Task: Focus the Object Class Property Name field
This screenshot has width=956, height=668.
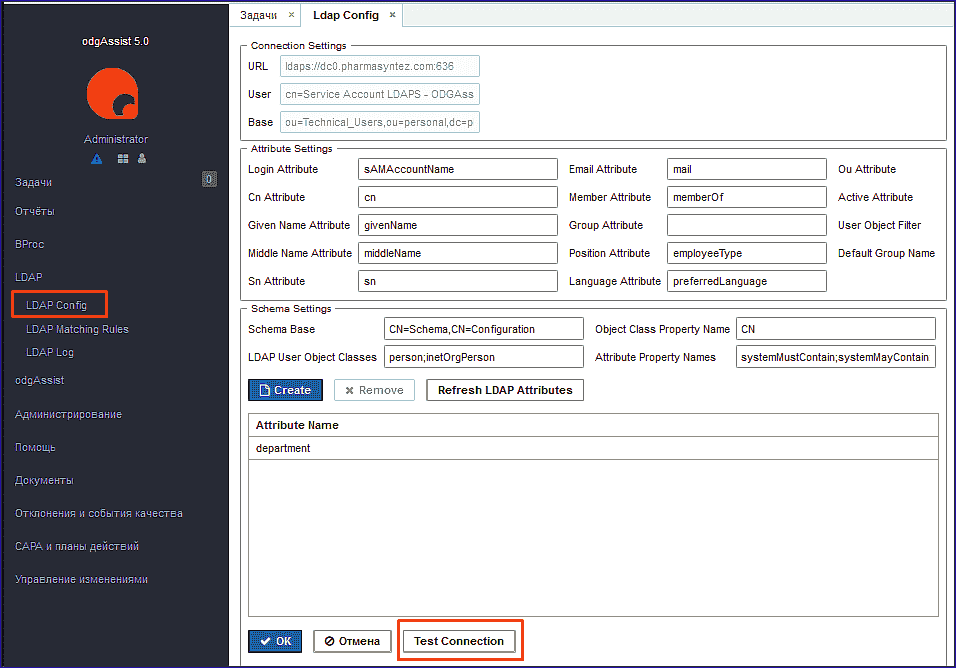Action: (x=835, y=329)
